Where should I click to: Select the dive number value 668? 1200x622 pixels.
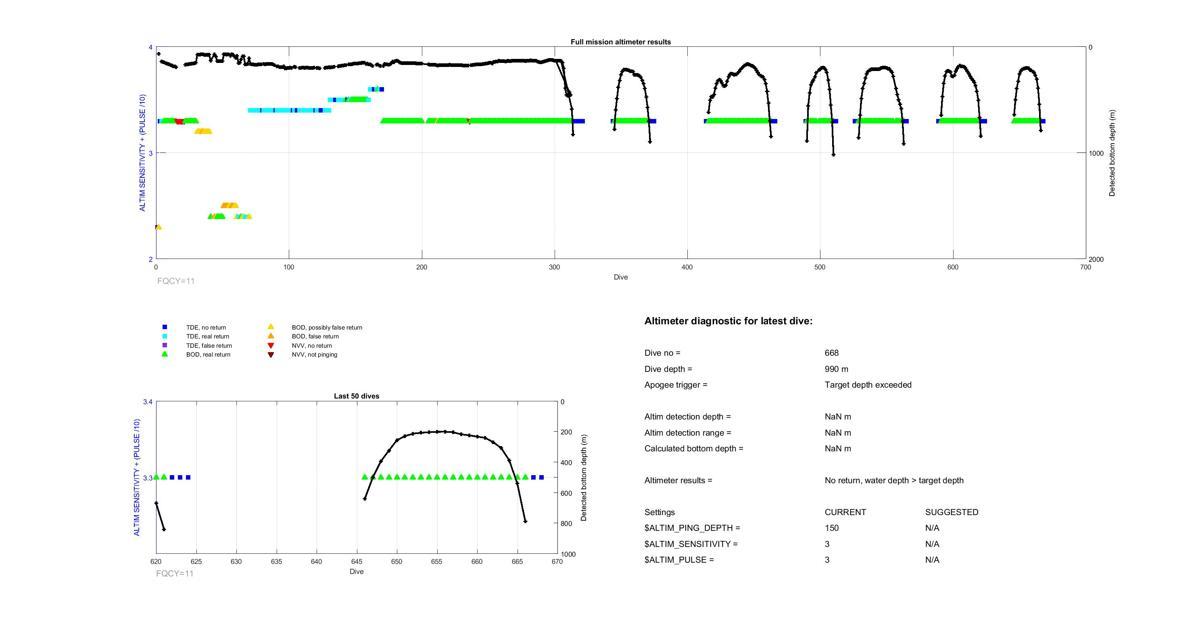[x=832, y=353]
